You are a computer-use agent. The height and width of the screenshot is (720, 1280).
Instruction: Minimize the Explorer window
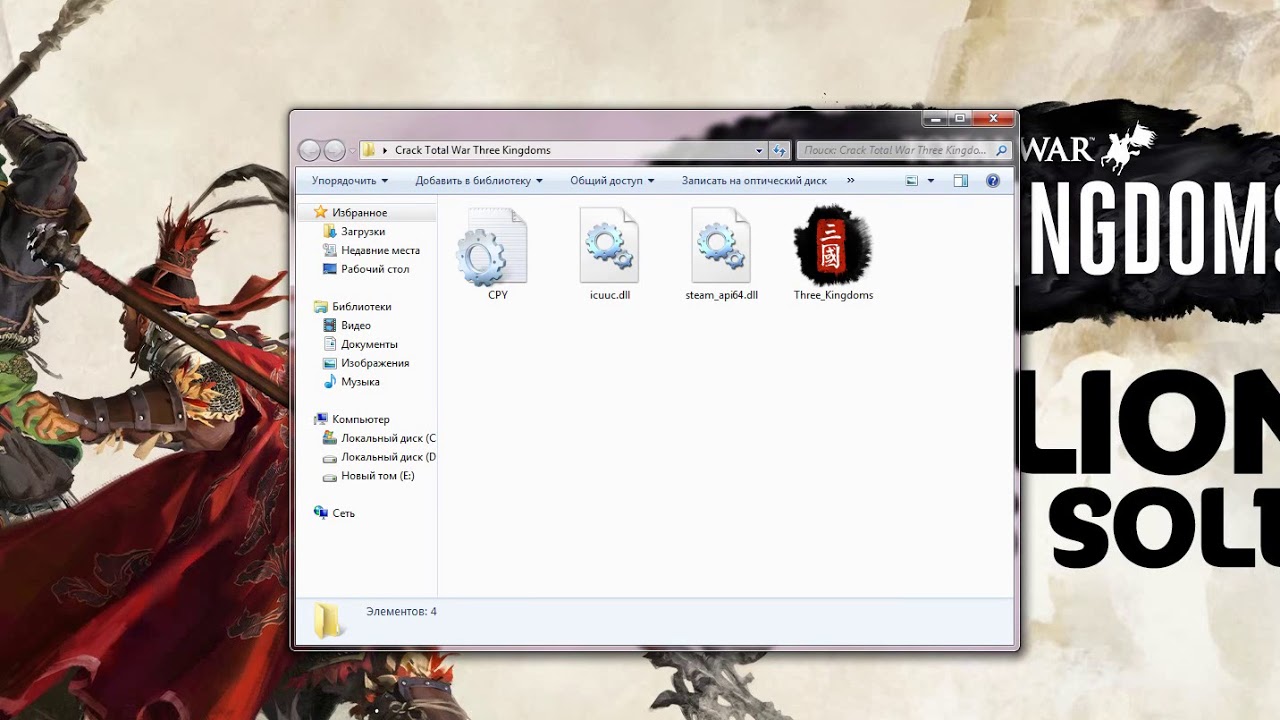[935, 119]
